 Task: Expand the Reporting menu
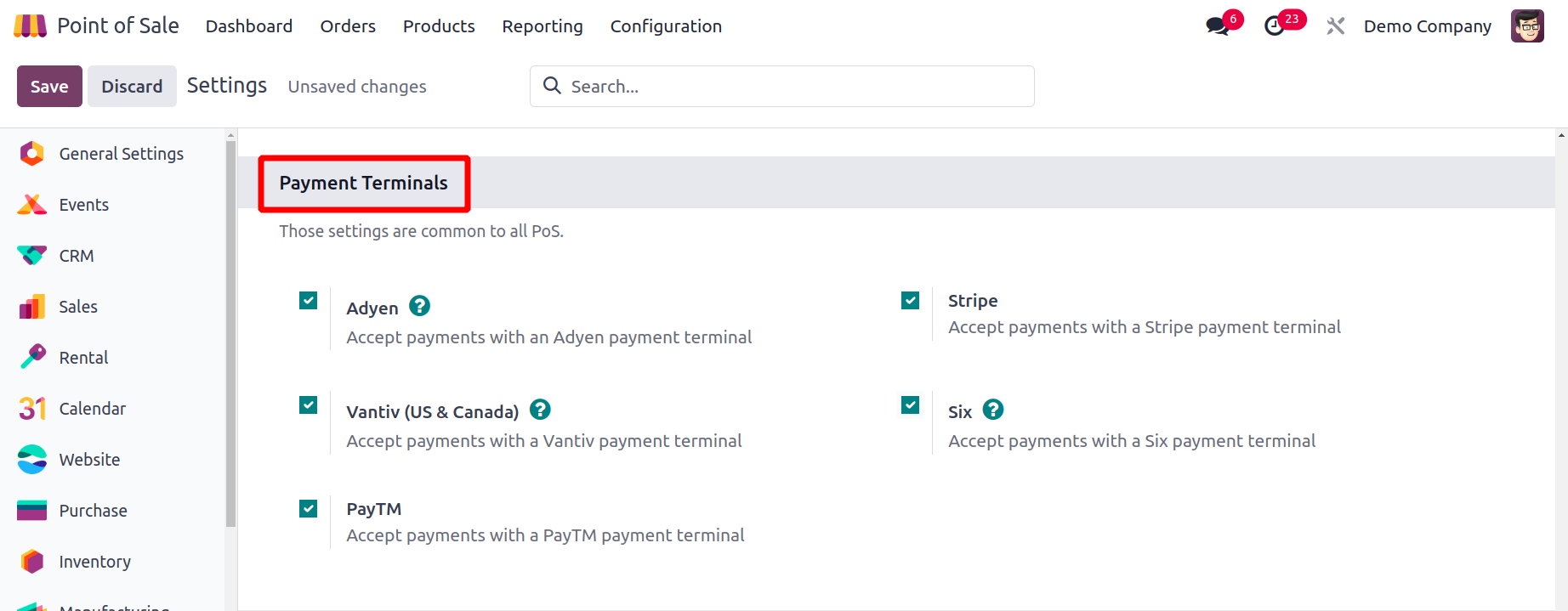[x=543, y=26]
